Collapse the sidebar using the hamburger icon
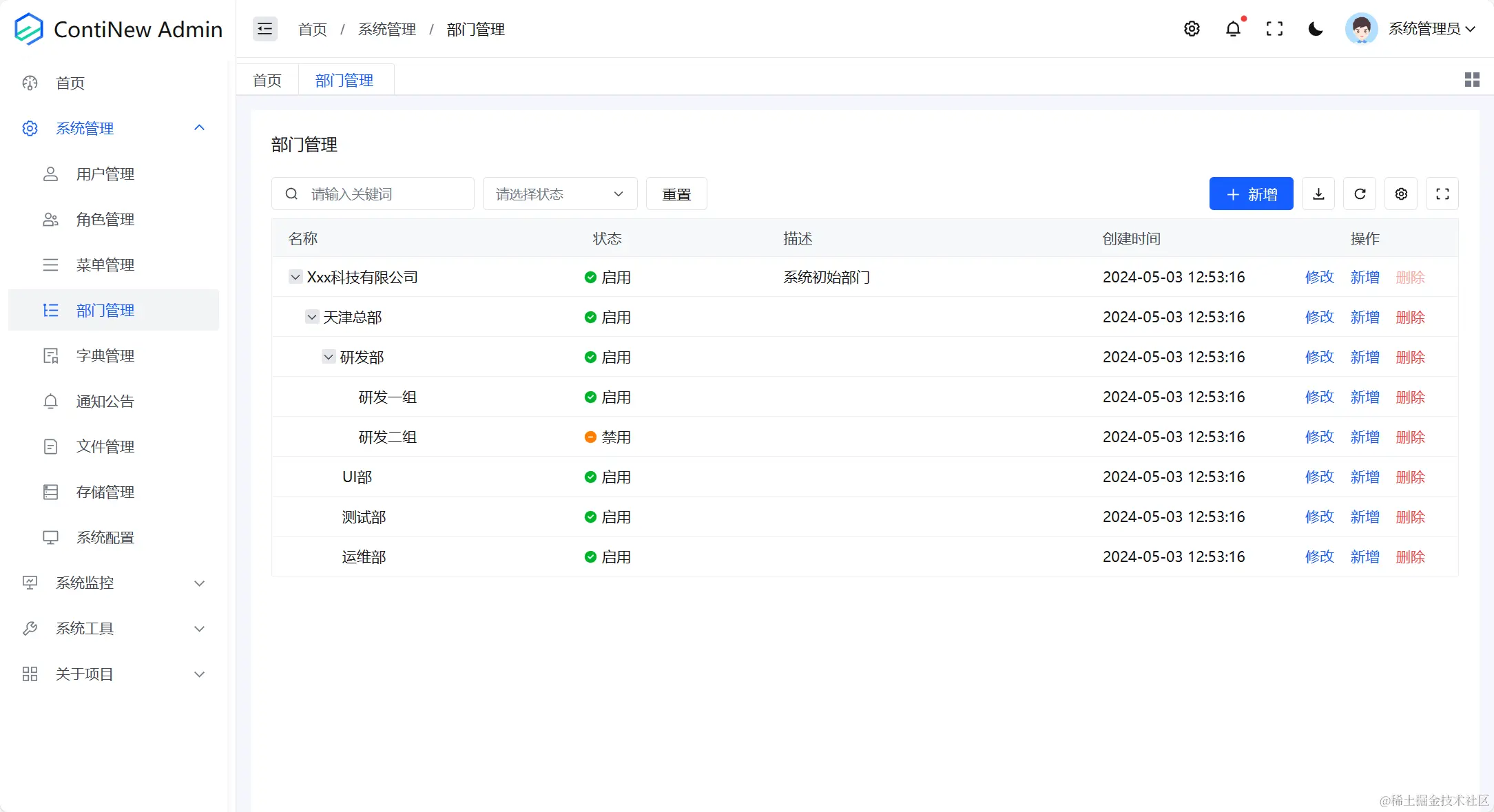Image resolution: width=1494 pixels, height=812 pixels. point(264,29)
